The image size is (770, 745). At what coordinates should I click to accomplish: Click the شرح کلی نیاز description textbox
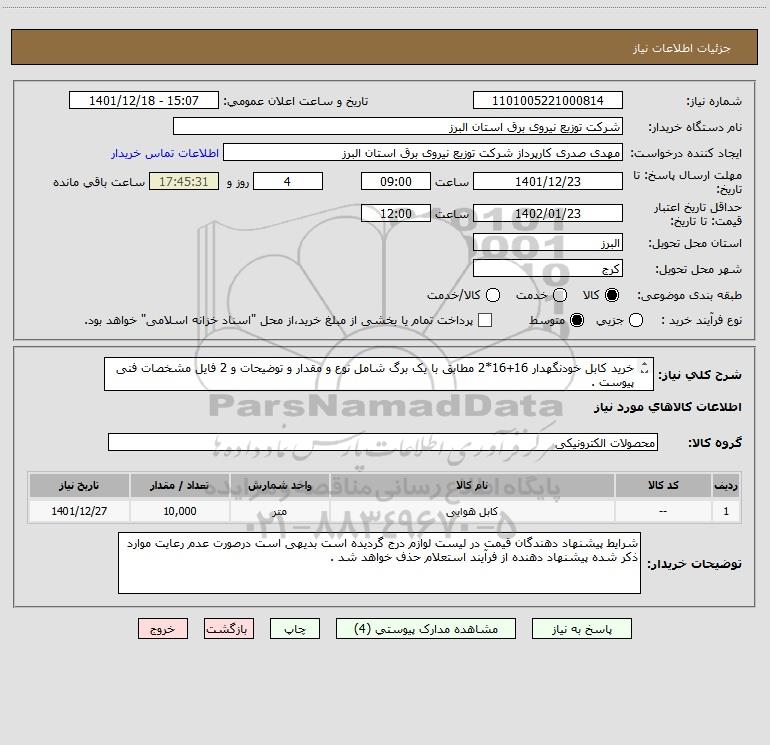tap(379, 374)
